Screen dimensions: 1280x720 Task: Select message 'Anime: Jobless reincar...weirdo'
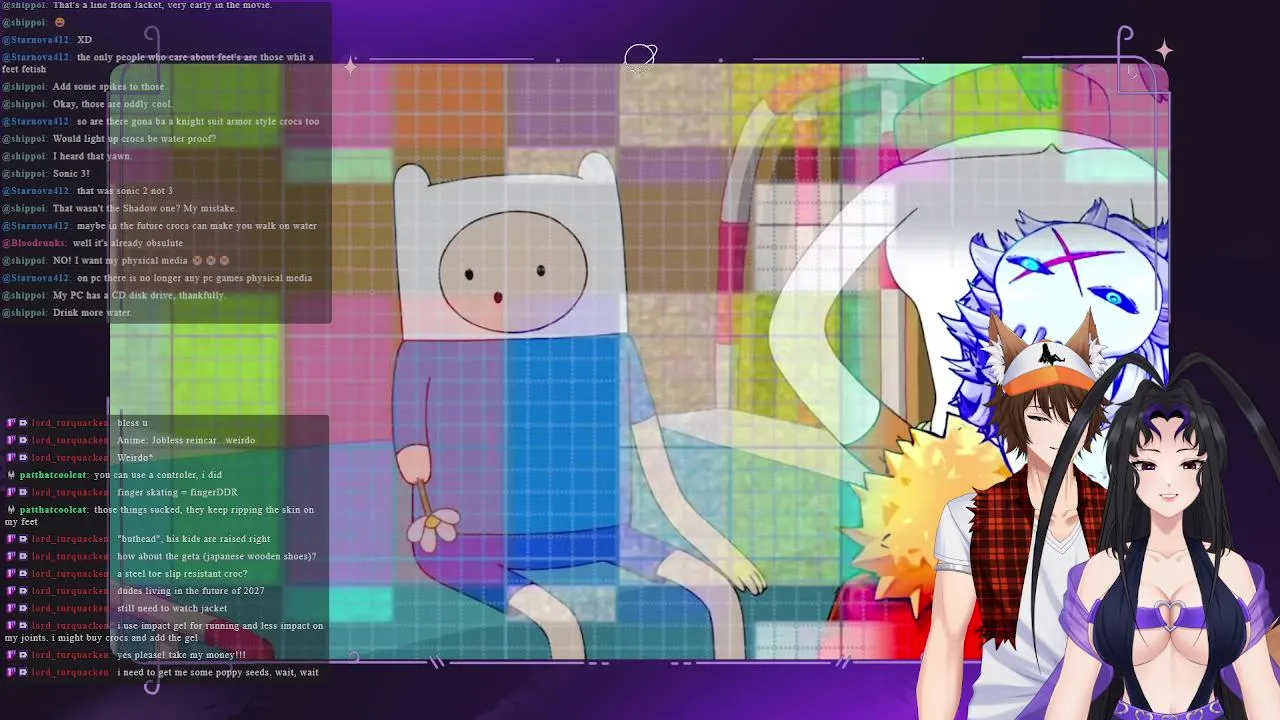pyautogui.click(x=186, y=441)
